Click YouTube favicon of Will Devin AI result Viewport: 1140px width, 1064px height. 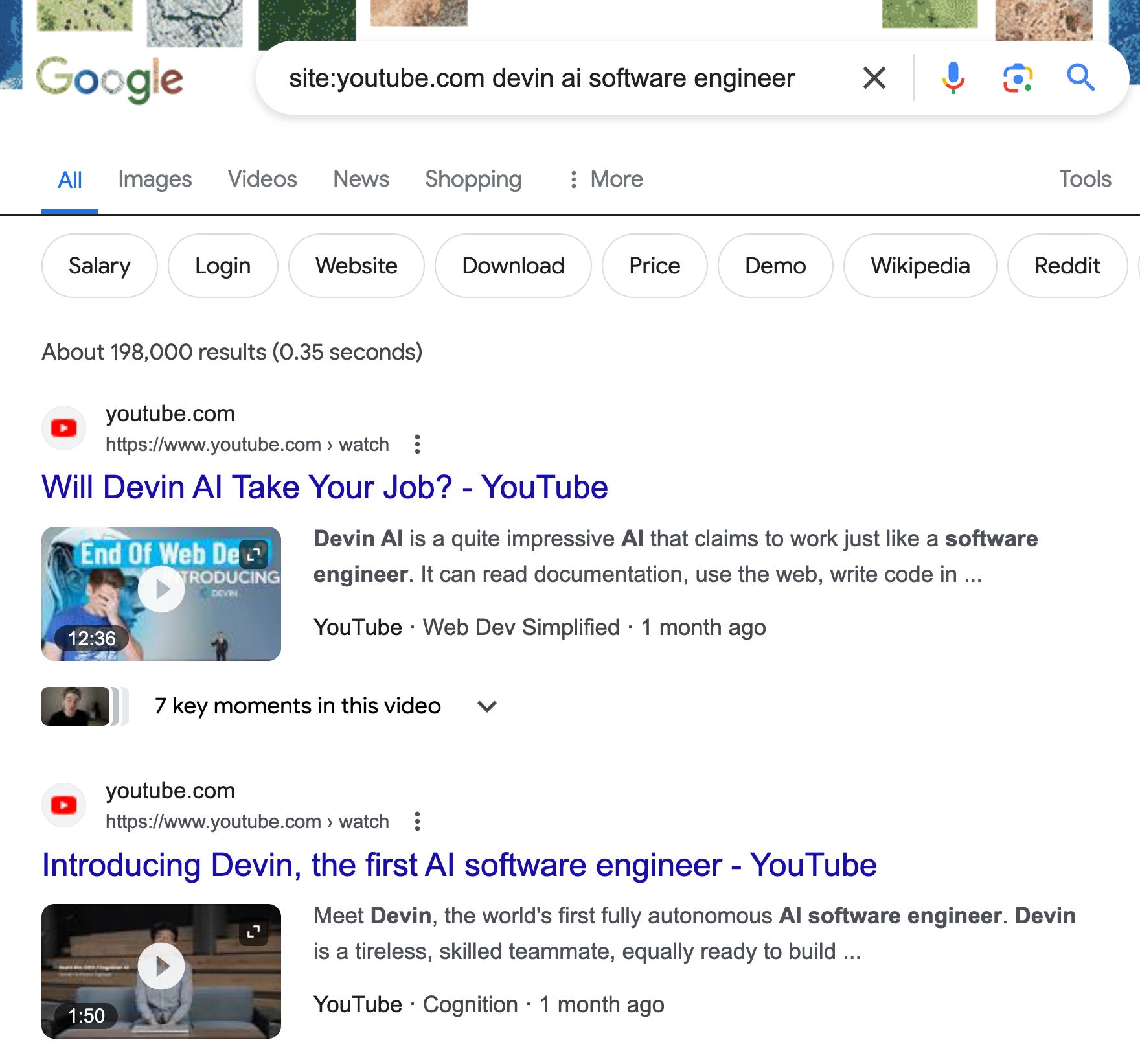click(63, 428)
